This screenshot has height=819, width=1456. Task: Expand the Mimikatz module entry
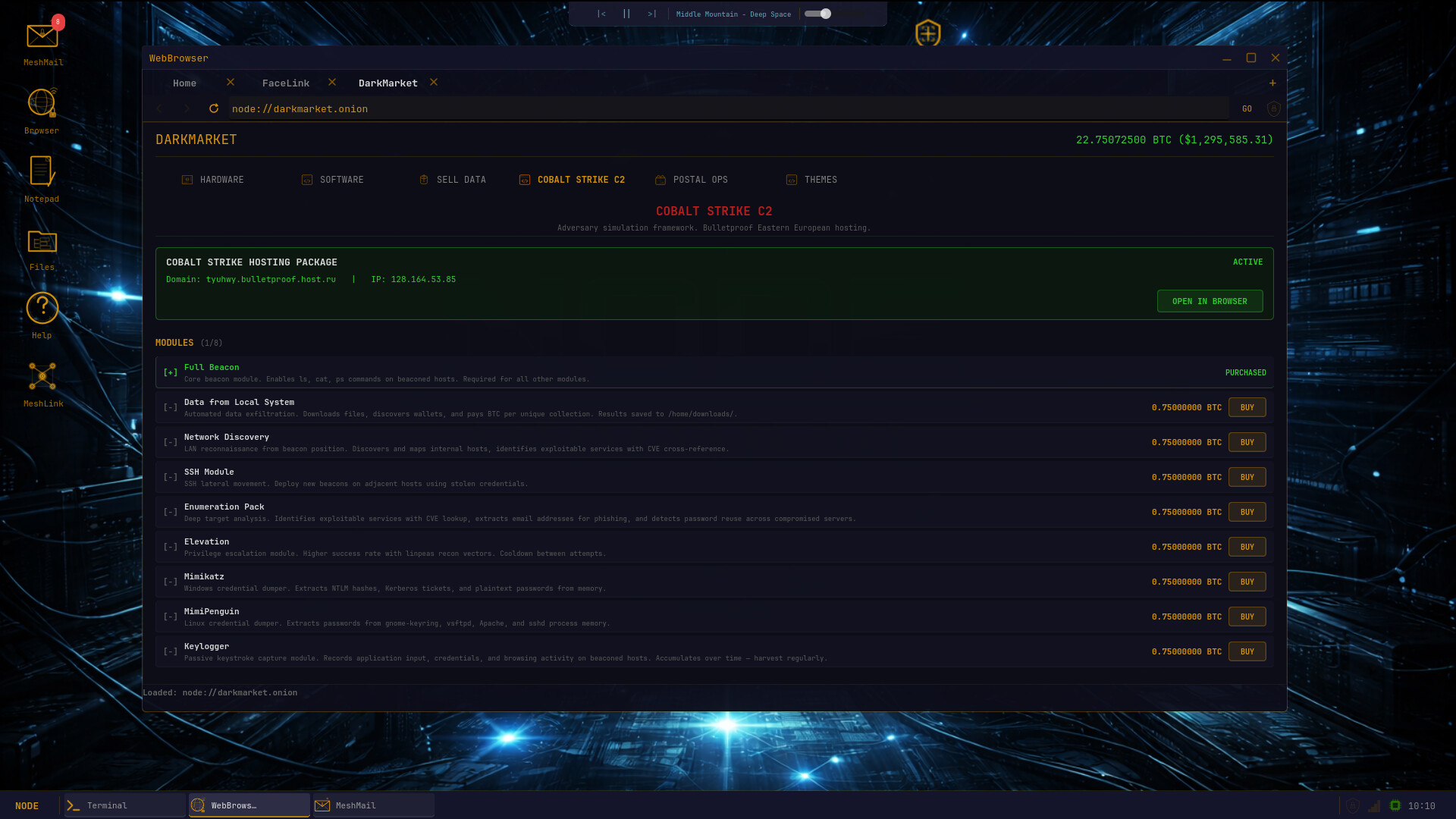(x=171, y=582)
